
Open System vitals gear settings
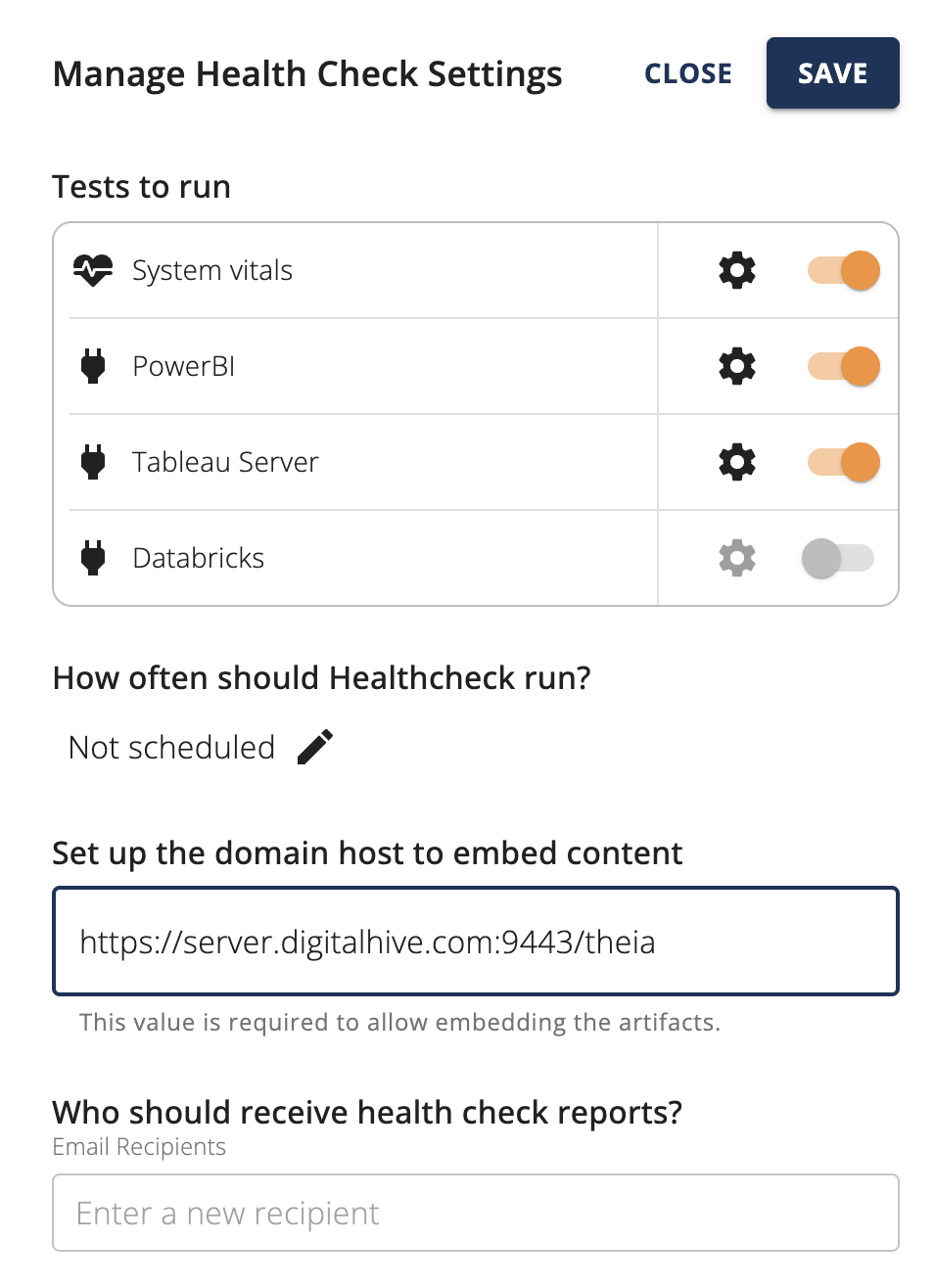[737, 270]
